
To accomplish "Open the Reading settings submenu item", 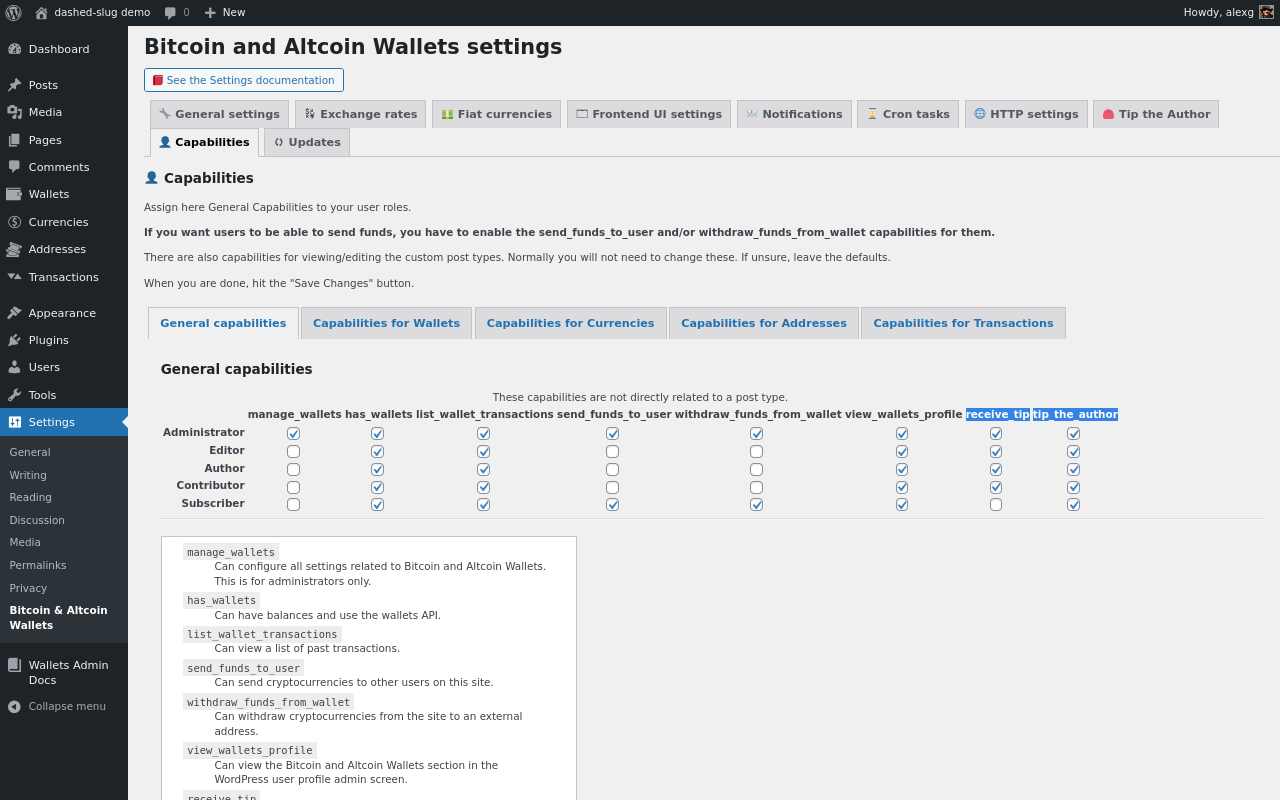I will coord(30,497).
